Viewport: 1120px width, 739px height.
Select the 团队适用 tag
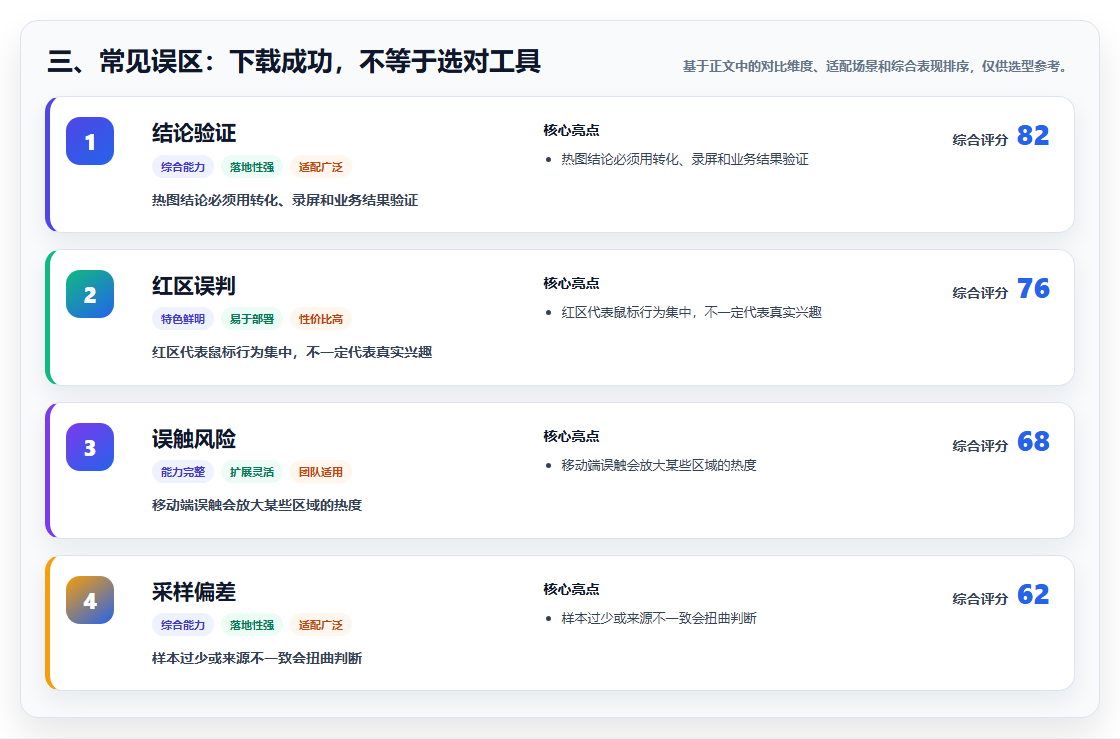pos(321,472)
